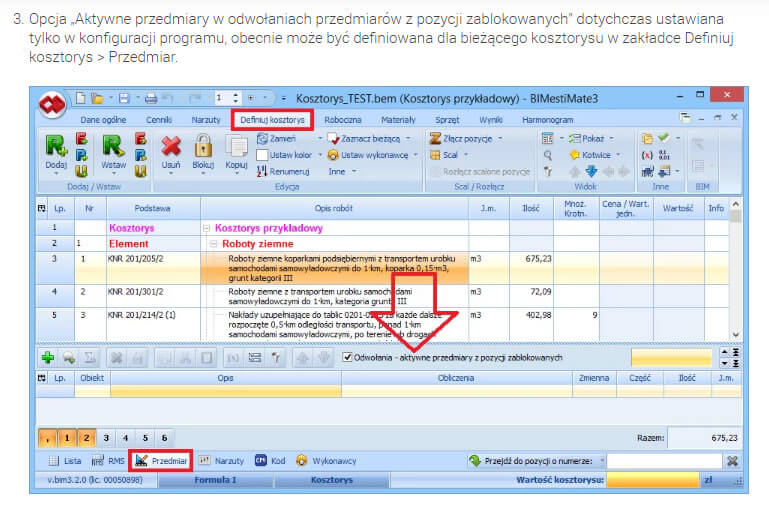The width and height of the screenshot is (769, 513).
Task: Click the green checkmark icon in Inne group
Action: (x=664, y=137)
